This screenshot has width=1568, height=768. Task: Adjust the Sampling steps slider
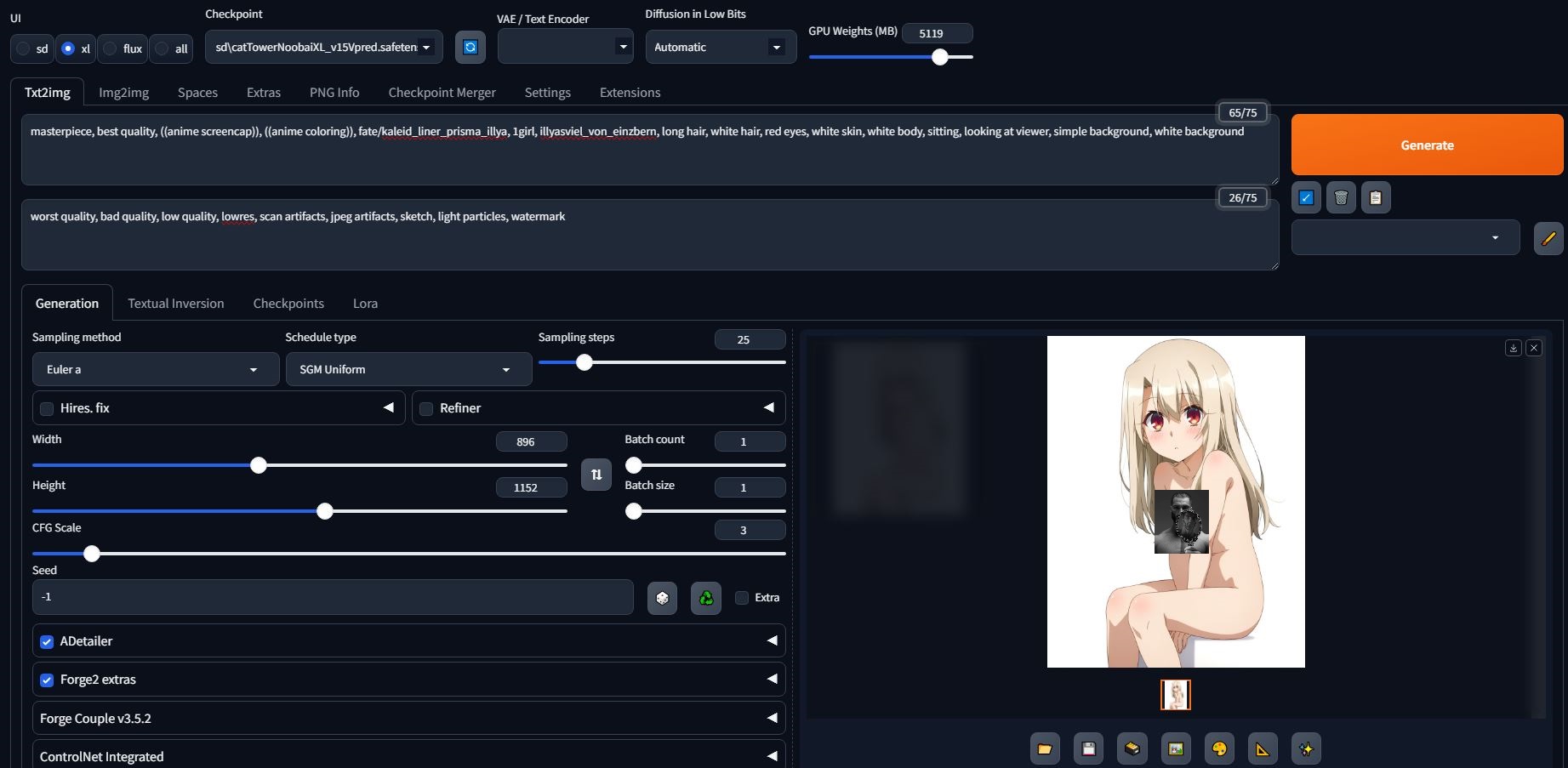662,362
